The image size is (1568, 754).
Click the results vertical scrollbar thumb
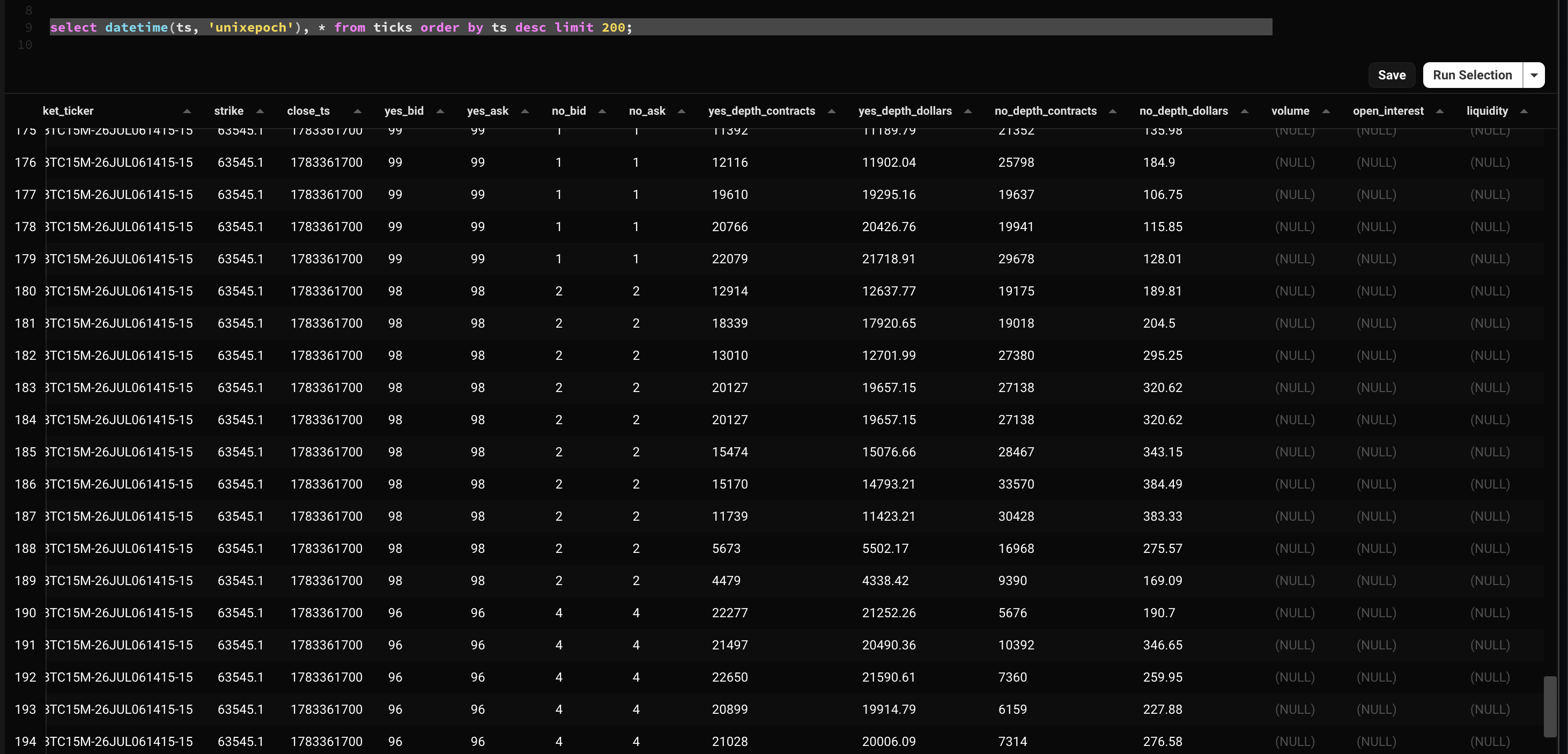click(1550, 706)
